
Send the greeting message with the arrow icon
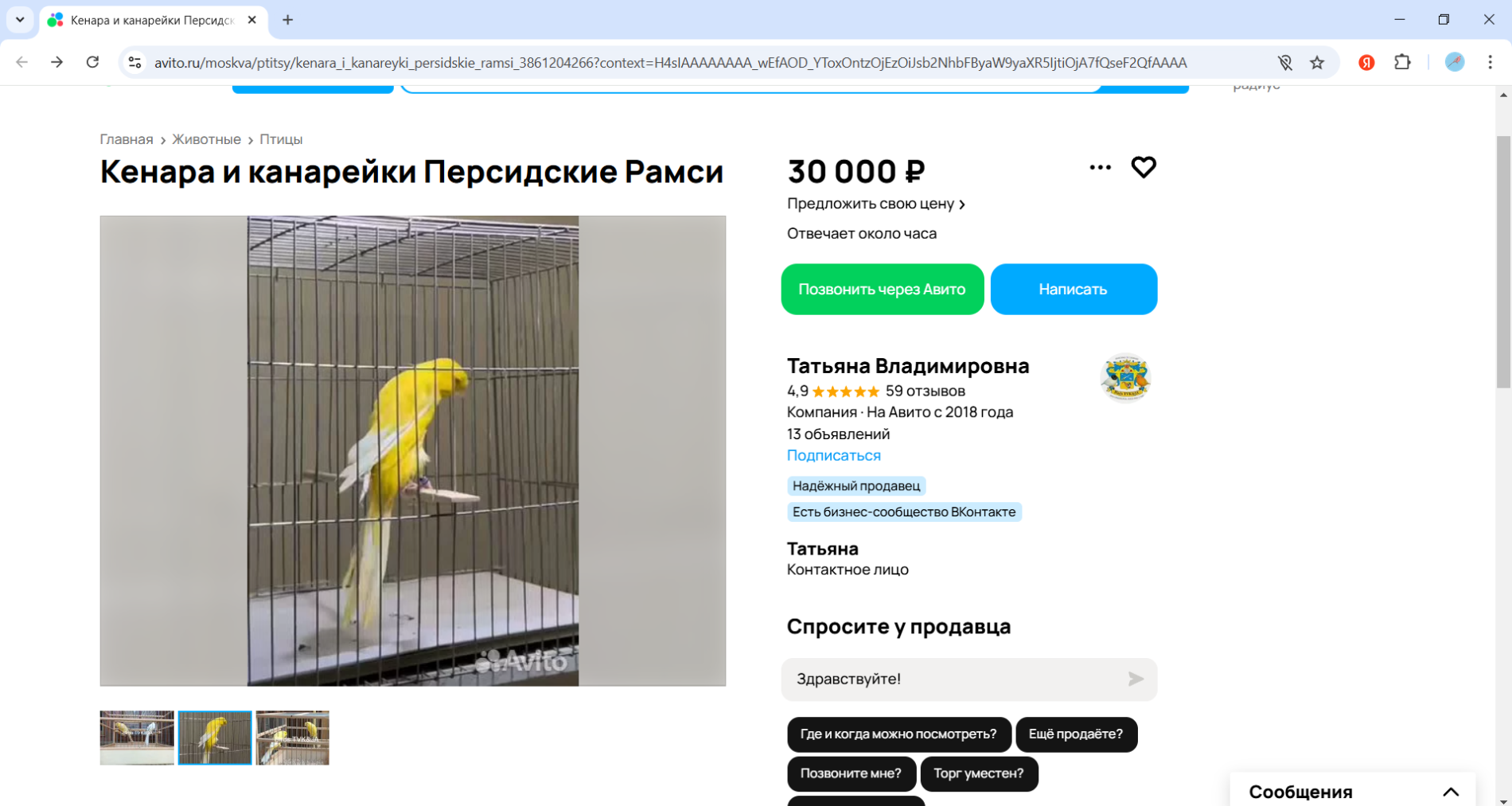[x=1136, y=679]
